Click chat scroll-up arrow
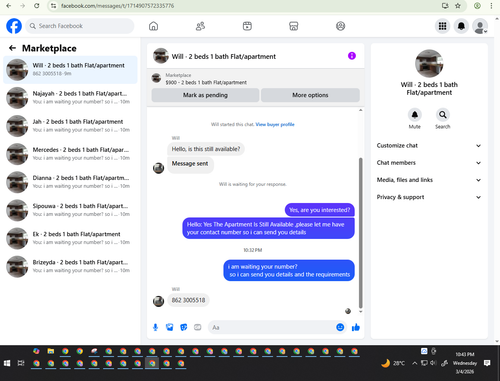Screen dimensions: 500x381 (x=360, y=110)
